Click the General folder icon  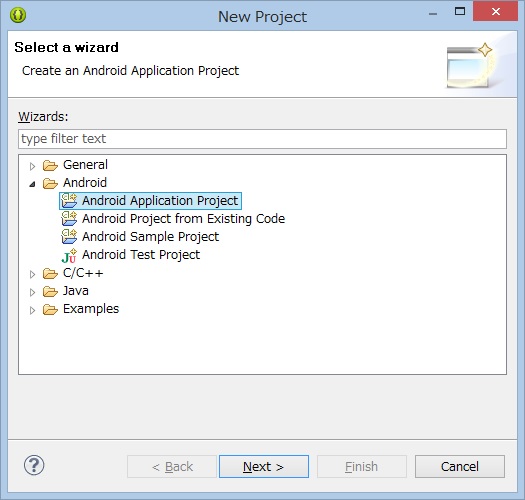[x=50, y=165]
